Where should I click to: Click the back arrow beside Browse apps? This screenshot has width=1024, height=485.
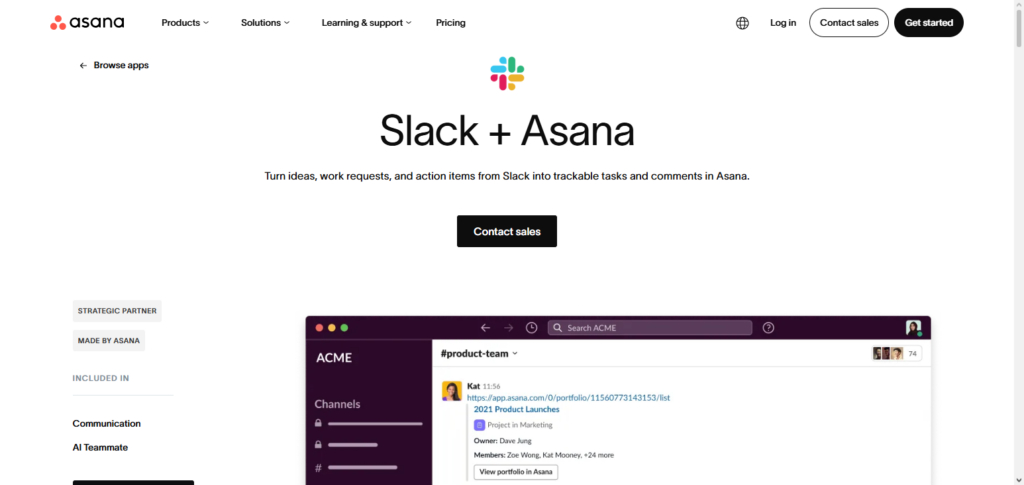(83, 65)
